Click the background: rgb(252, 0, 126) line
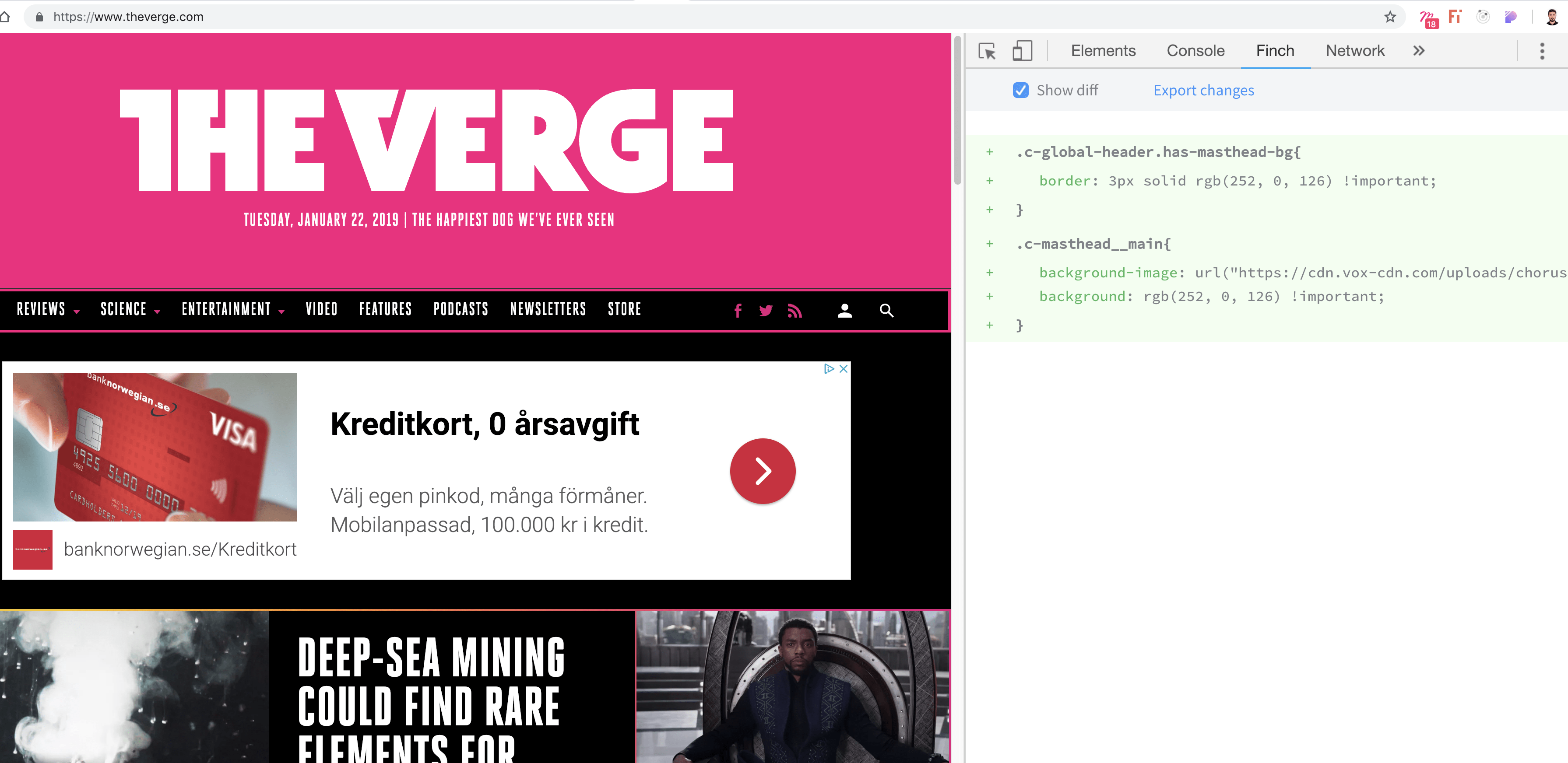This screenshot has height=763, width=1568. point(1211,296)
